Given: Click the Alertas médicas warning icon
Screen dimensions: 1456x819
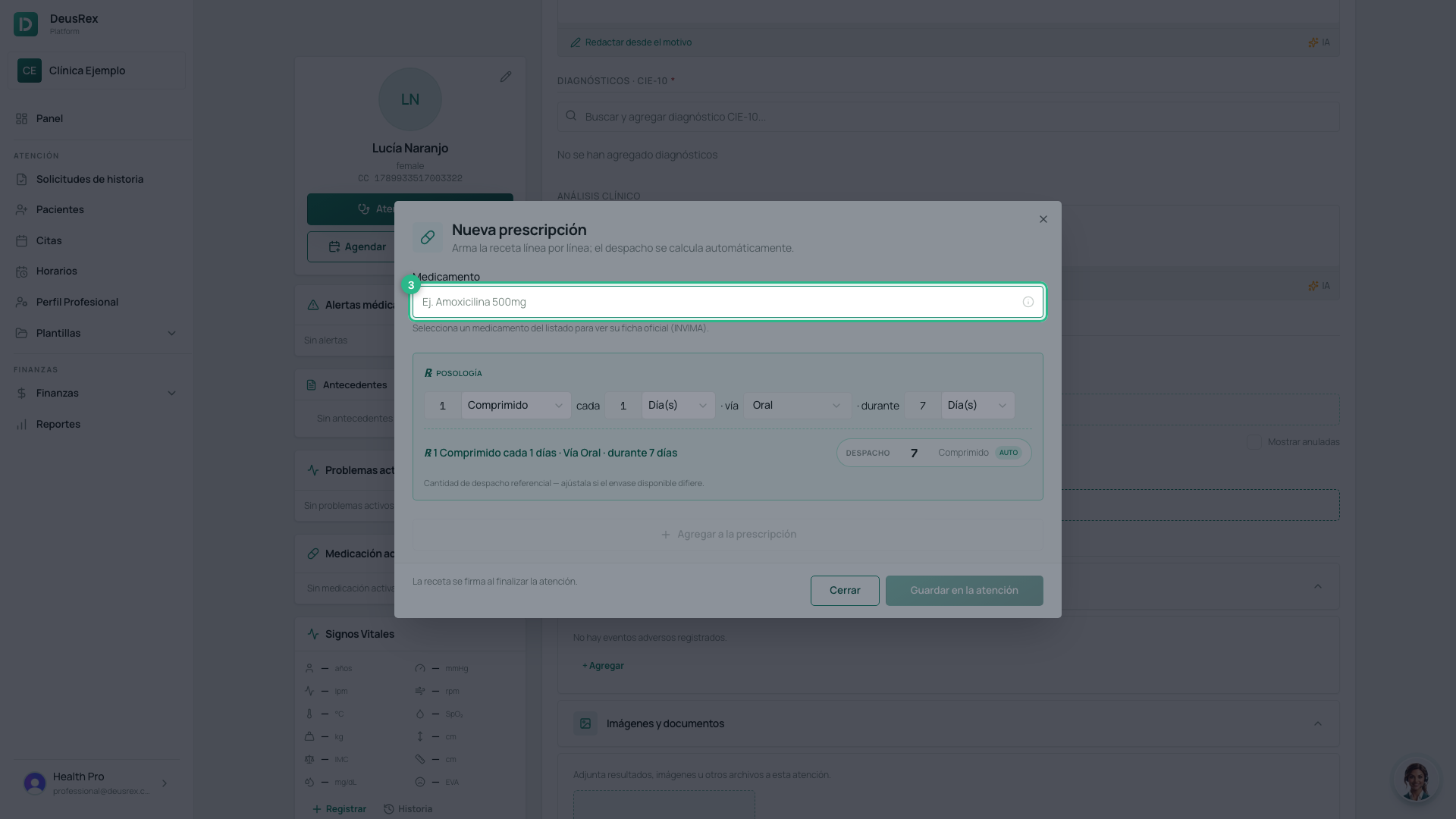Looking at the screenshot, I should (313, 305).
